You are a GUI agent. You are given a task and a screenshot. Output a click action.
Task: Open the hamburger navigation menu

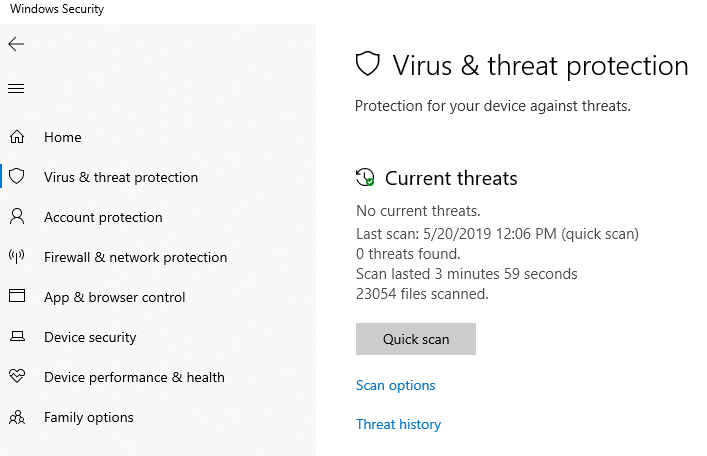coord(16,89)
